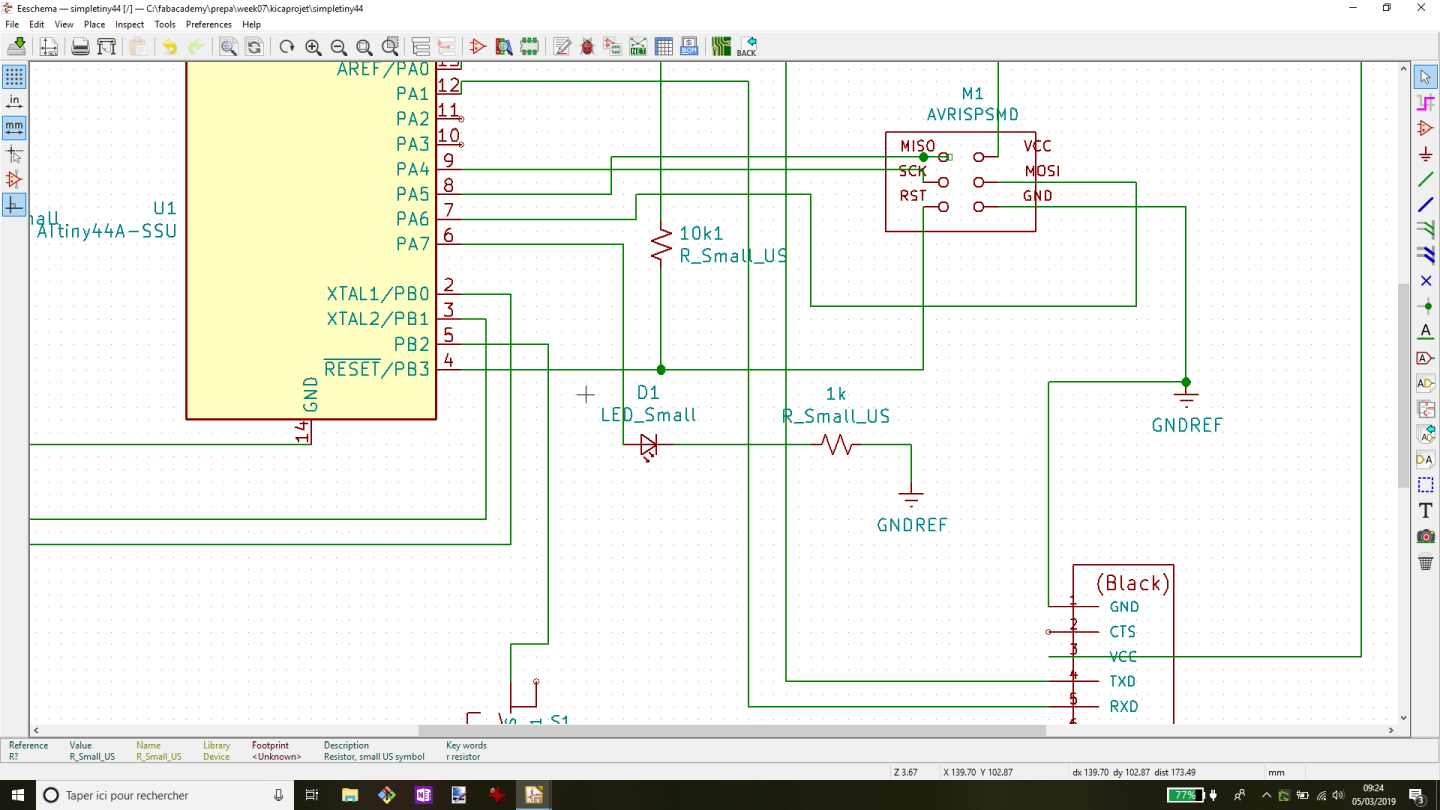Switch units to inches
The width and height of the screenshot is (1440, 810).
[14, 102]
